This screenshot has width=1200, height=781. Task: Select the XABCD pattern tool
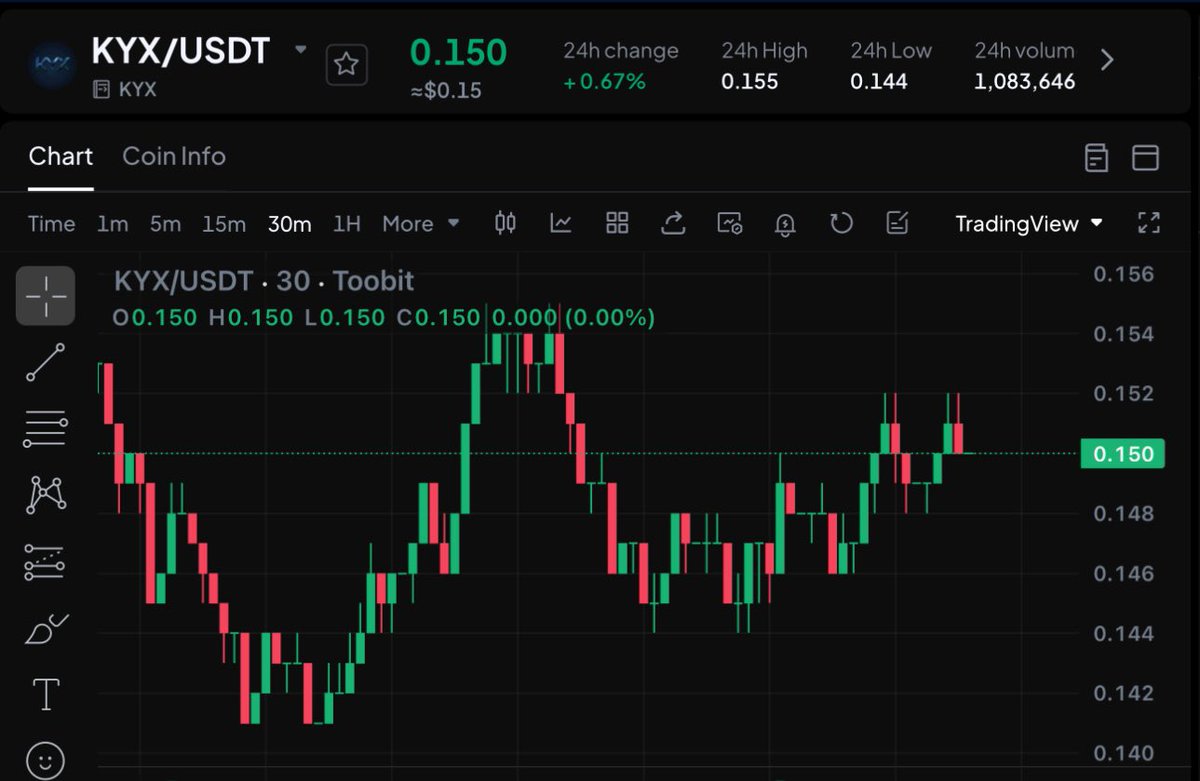[45, 495]
